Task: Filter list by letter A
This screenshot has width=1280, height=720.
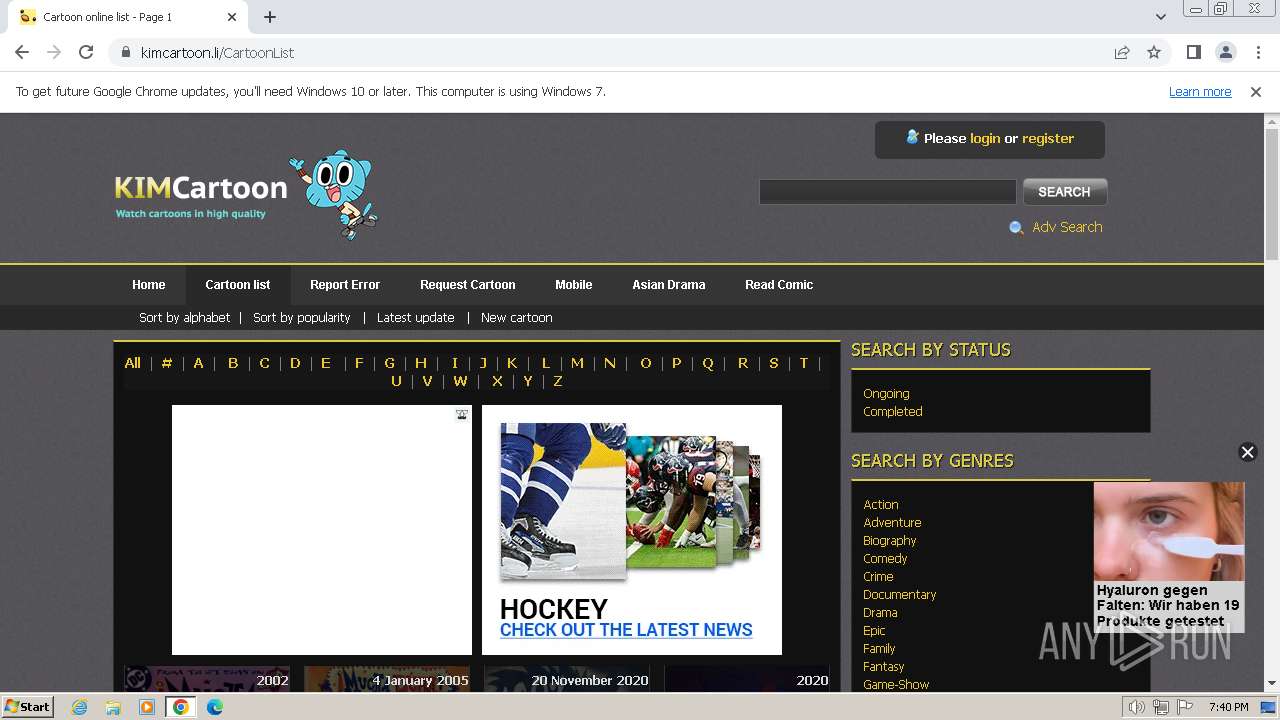Action: click(198, 363)
